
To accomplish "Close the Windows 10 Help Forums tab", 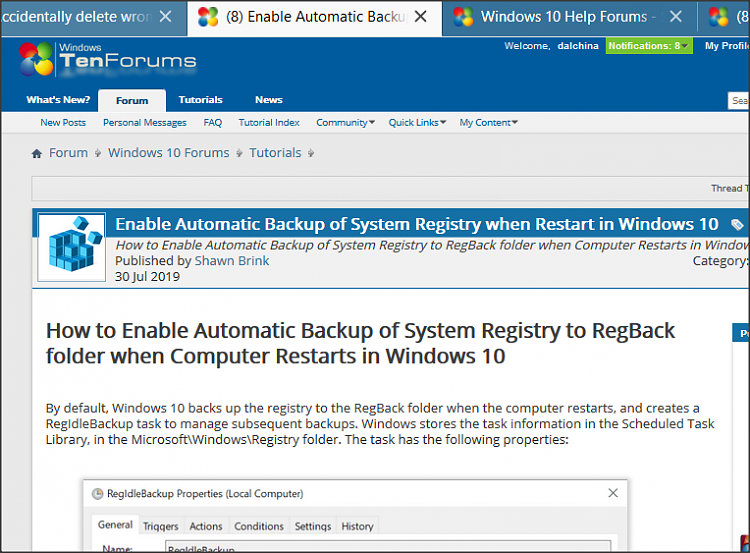I will (x=675, y=17).
